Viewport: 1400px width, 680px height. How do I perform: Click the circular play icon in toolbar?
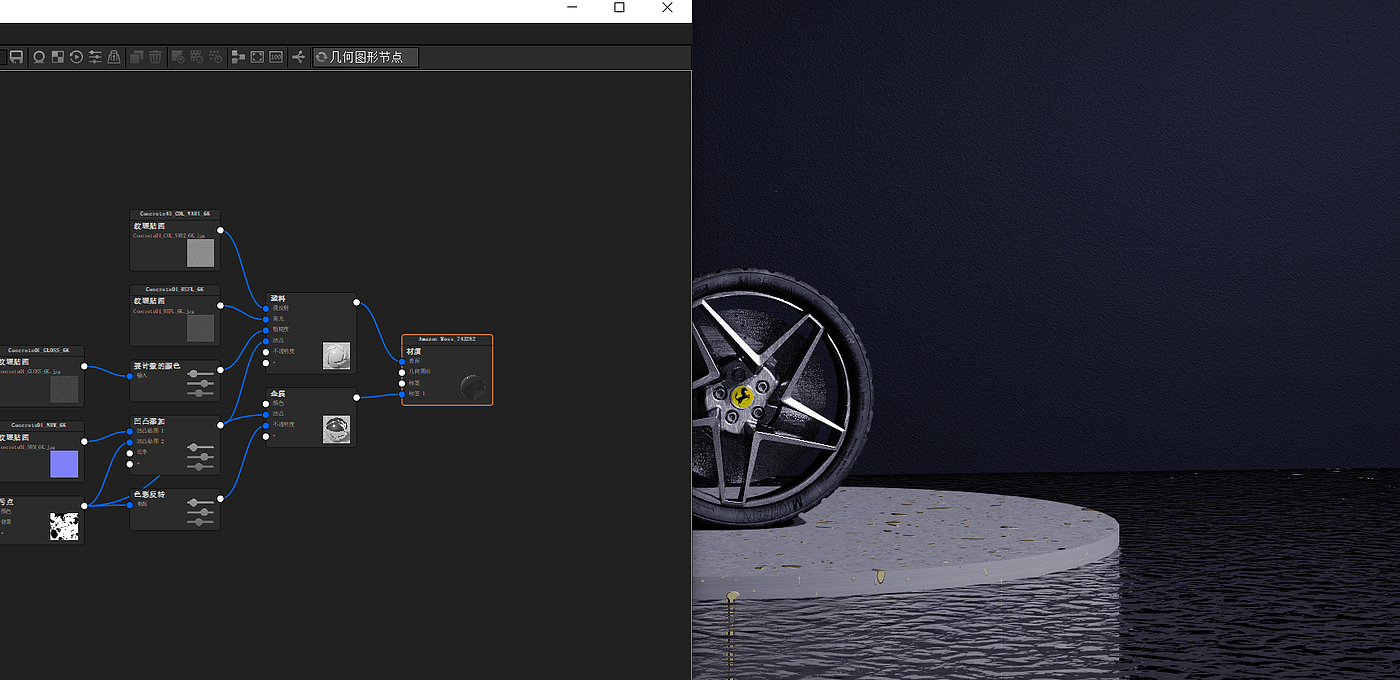pos(76,58)
